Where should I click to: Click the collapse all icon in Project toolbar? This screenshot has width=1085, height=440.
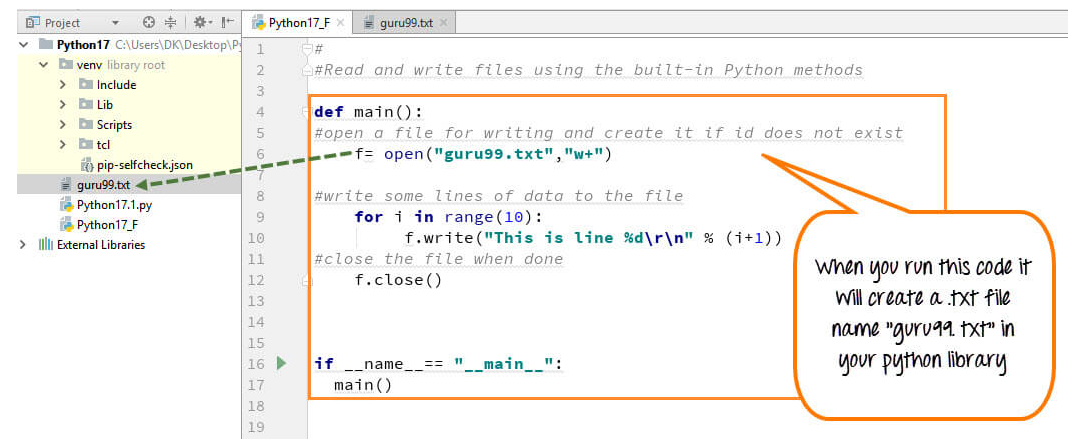click(170, 22)
